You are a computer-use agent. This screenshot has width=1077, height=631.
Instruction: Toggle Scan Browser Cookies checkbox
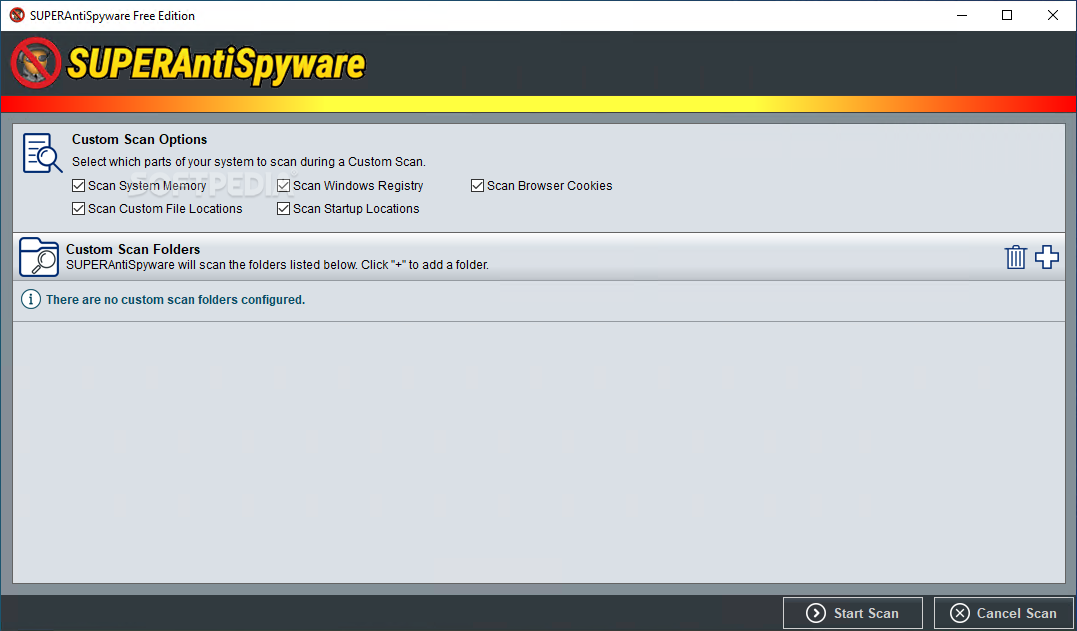477,185
